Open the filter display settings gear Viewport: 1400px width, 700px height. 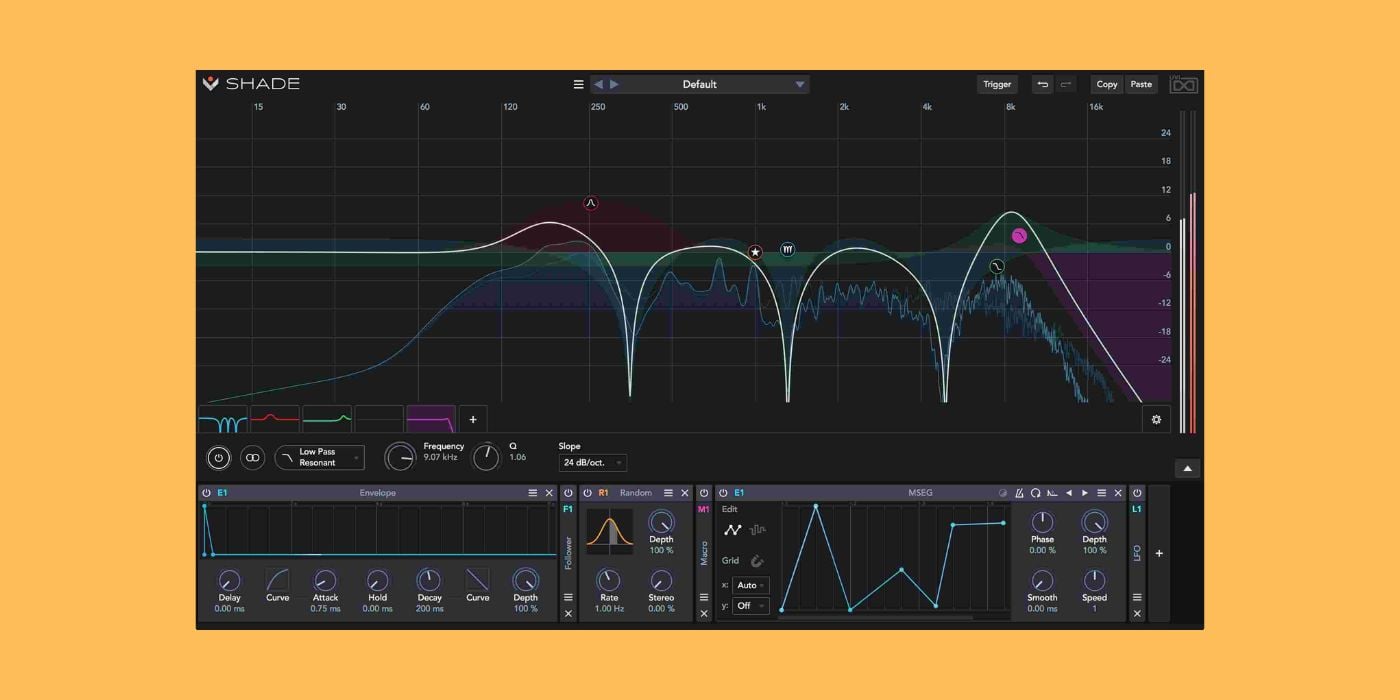click(1156, 419)
